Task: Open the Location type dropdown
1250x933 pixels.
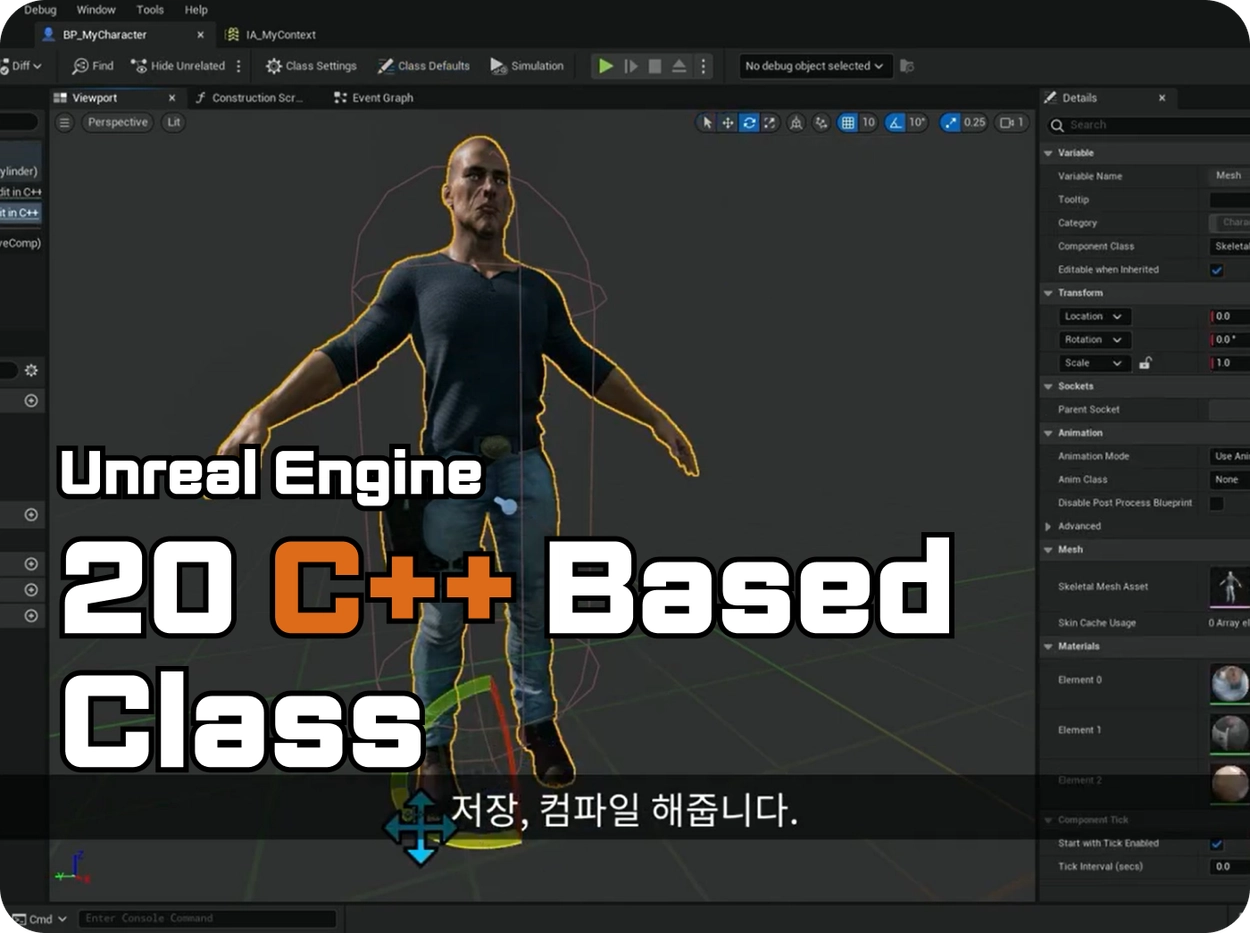Action: (1095, 316)
